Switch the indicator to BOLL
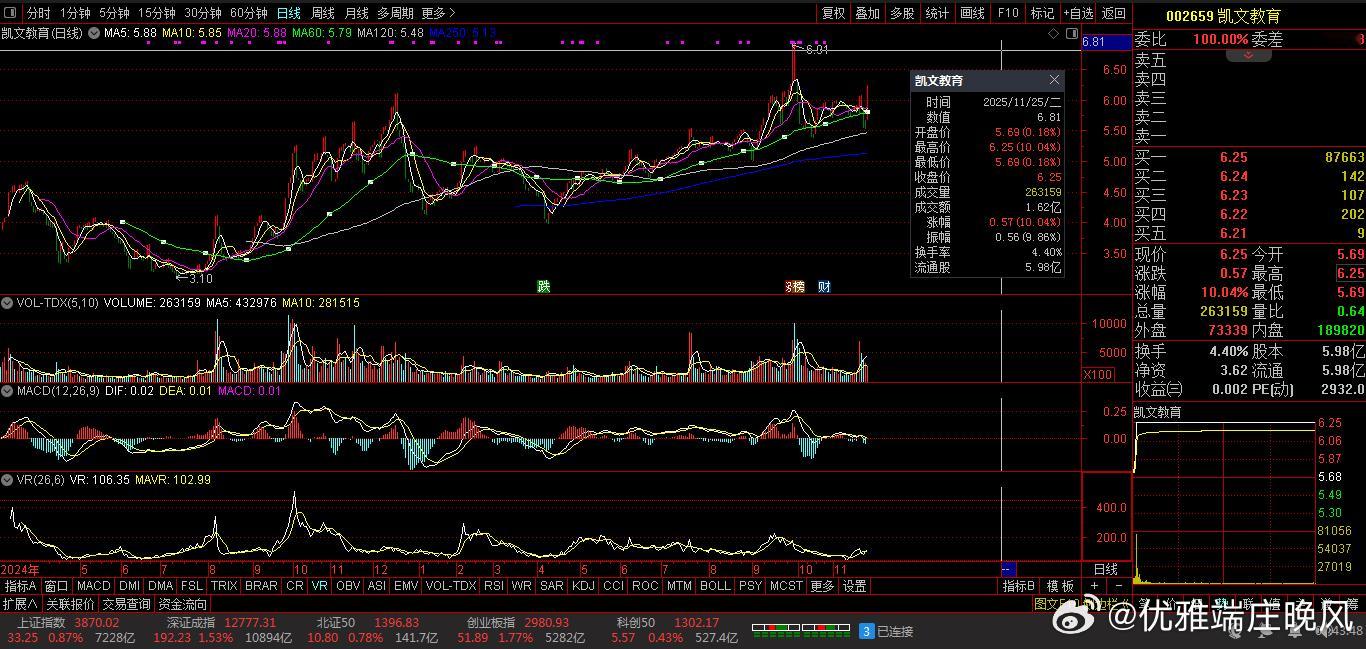 point(714,586)
